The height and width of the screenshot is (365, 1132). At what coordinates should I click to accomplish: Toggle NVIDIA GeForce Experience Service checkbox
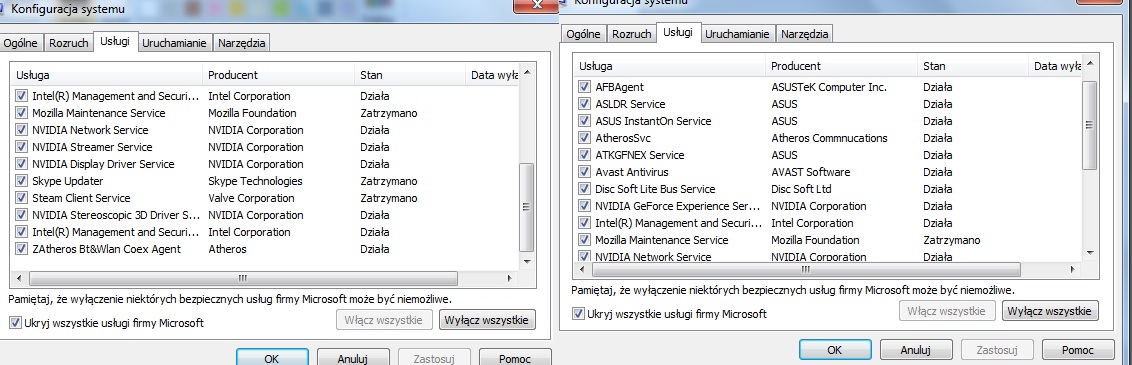(584, 206)
